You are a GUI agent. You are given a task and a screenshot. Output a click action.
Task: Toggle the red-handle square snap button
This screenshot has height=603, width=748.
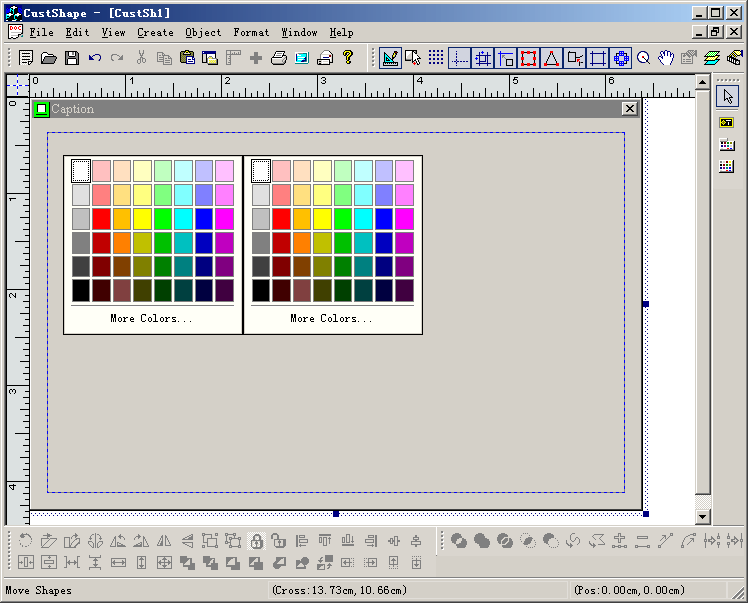[x=529, y=58]
